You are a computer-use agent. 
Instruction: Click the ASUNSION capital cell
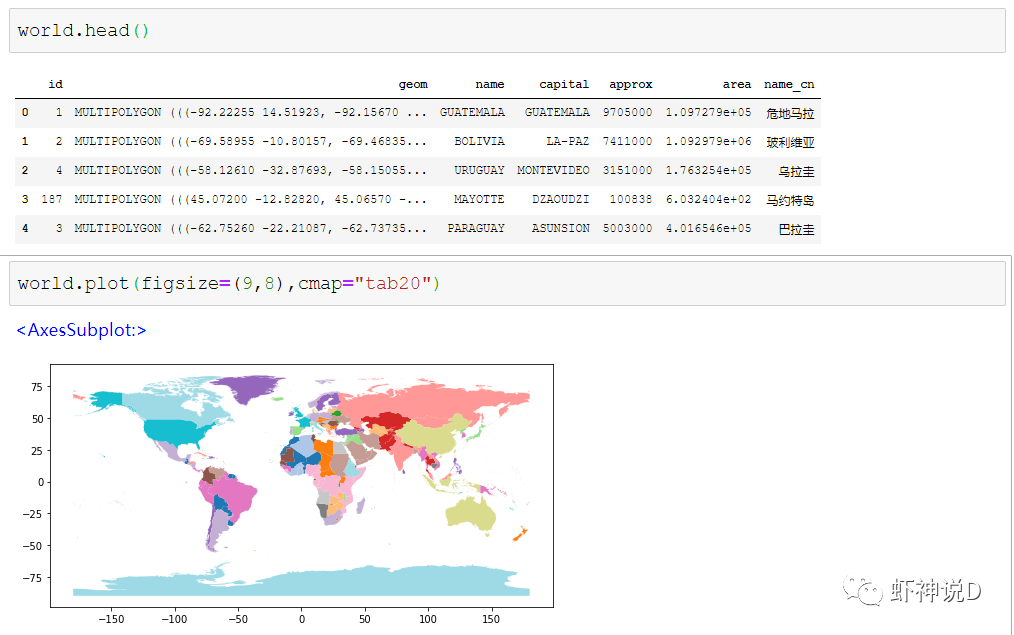[561, 228]
